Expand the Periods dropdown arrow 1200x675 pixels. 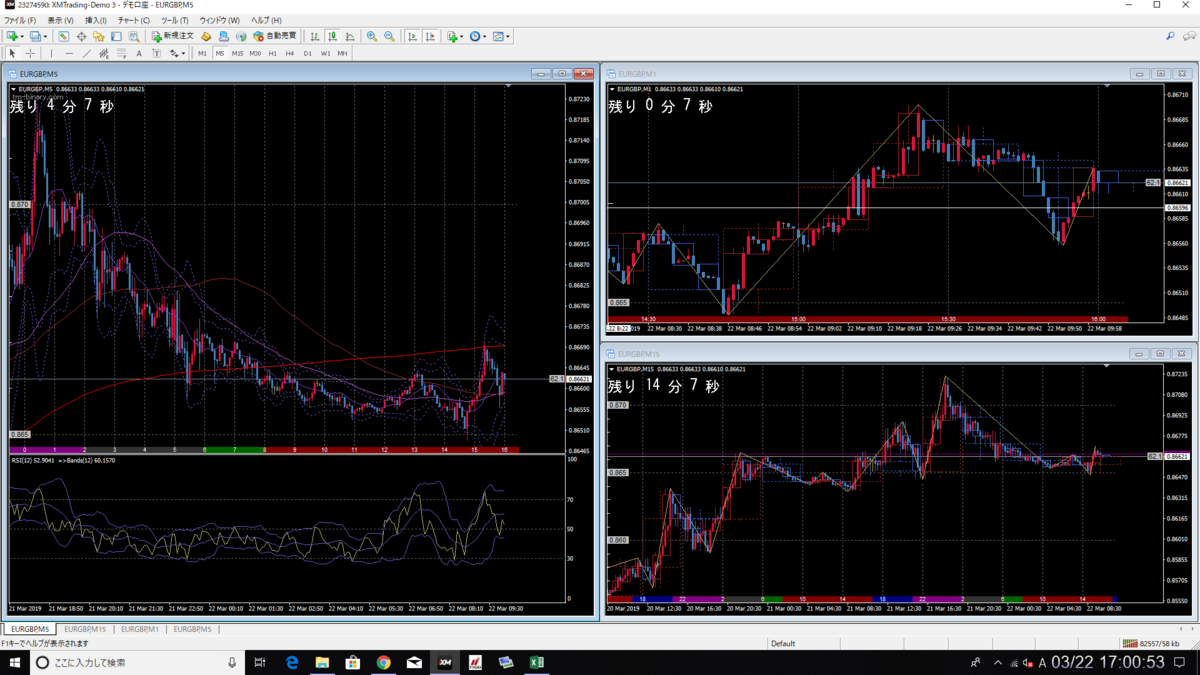click(484, 36)
